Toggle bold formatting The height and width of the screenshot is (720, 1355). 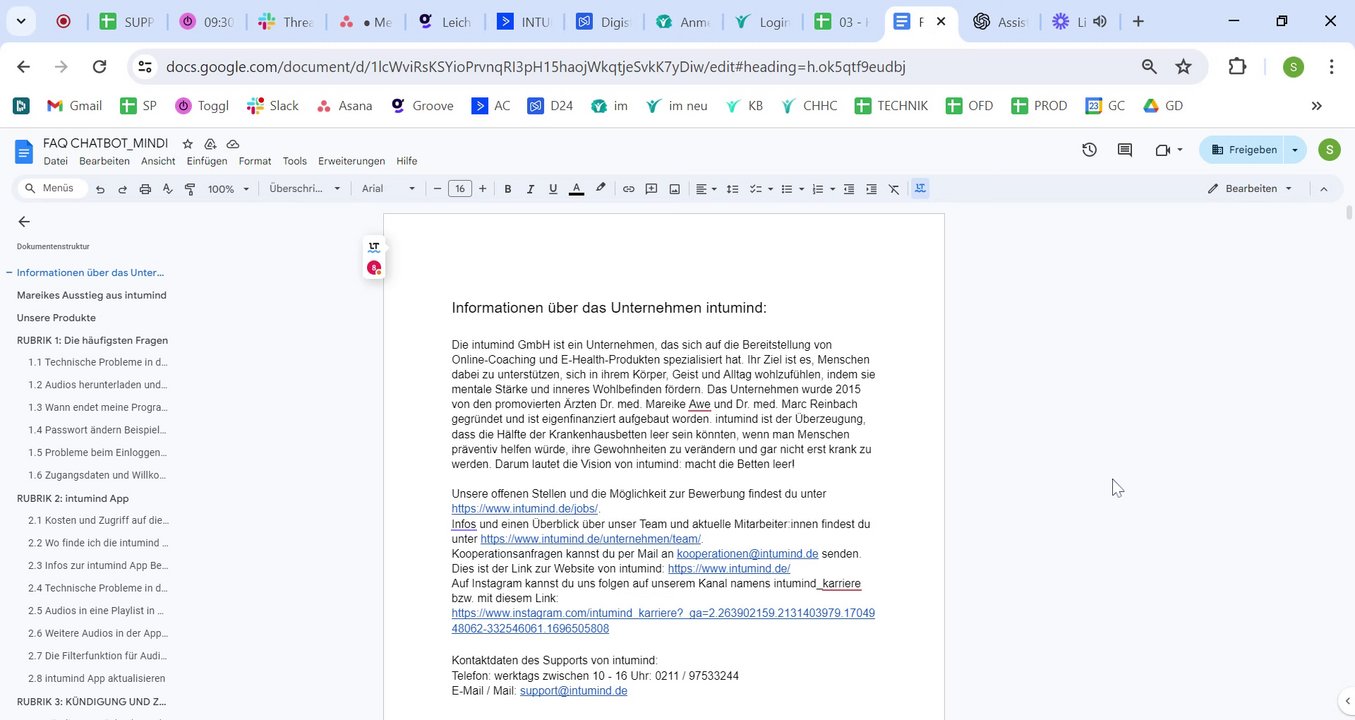(508, 189)
